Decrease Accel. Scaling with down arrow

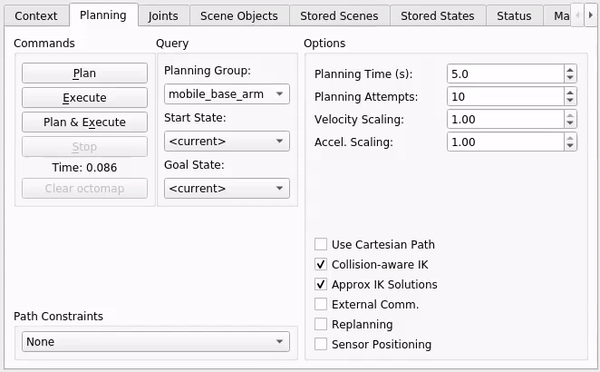(x=570, y=146)
